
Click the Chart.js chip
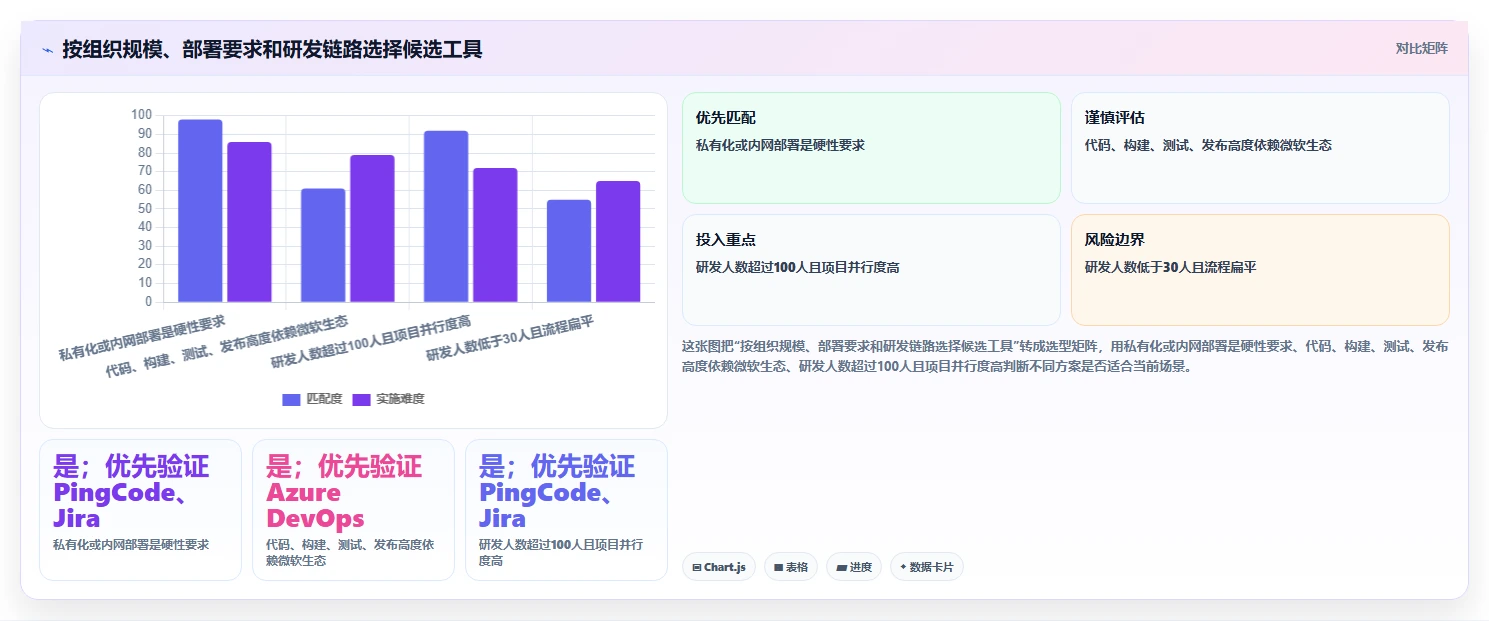pyautogui.click(x=719, y=567)
